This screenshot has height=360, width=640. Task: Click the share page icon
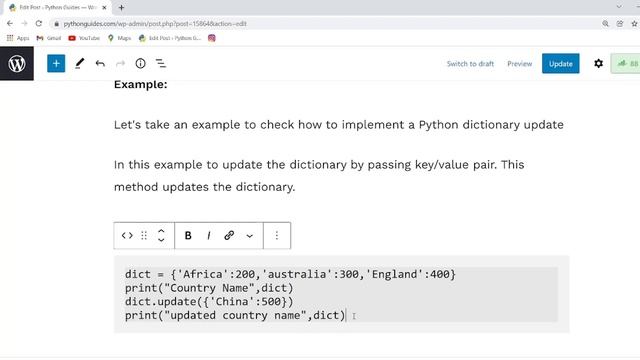620,24
